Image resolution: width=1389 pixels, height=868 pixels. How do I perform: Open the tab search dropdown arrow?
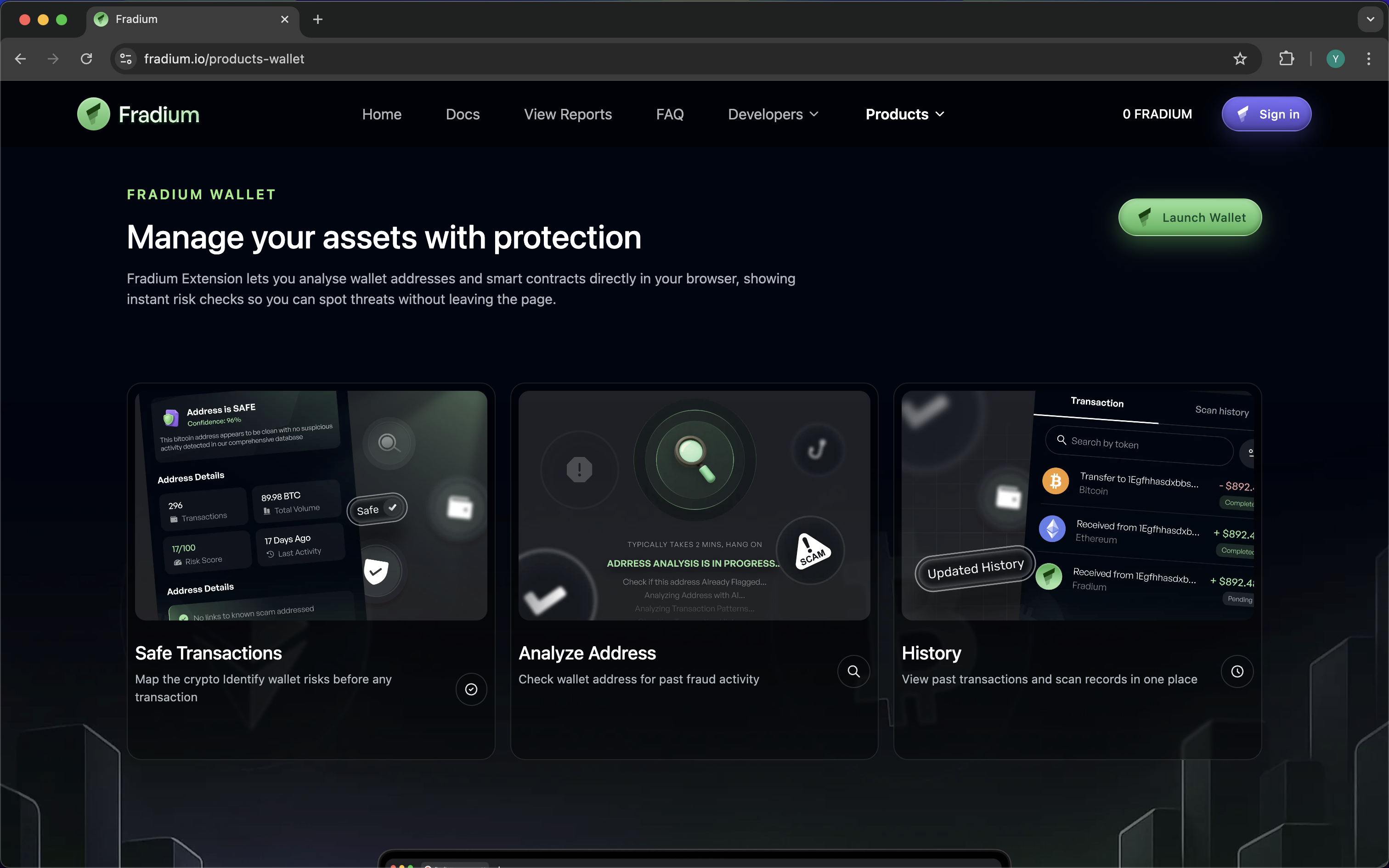pos(1370,19)
